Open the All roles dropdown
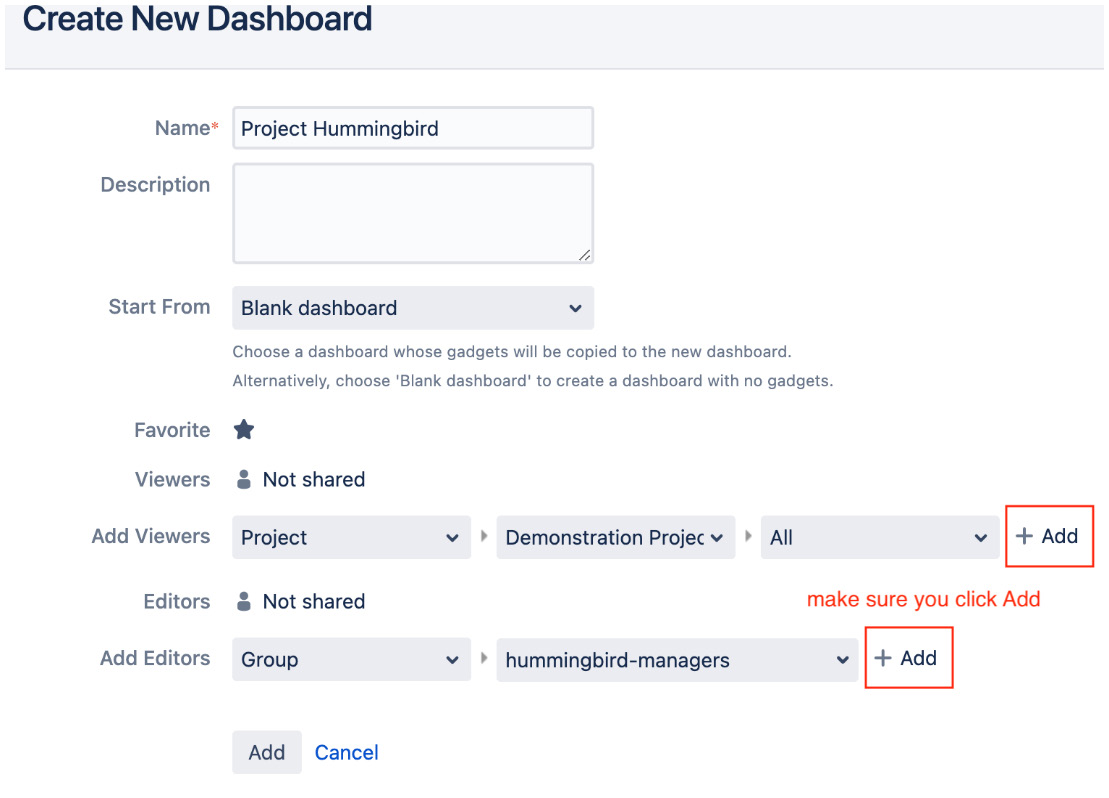The height and width of the screenshot is (798, 1109). (x=880, y=538)
